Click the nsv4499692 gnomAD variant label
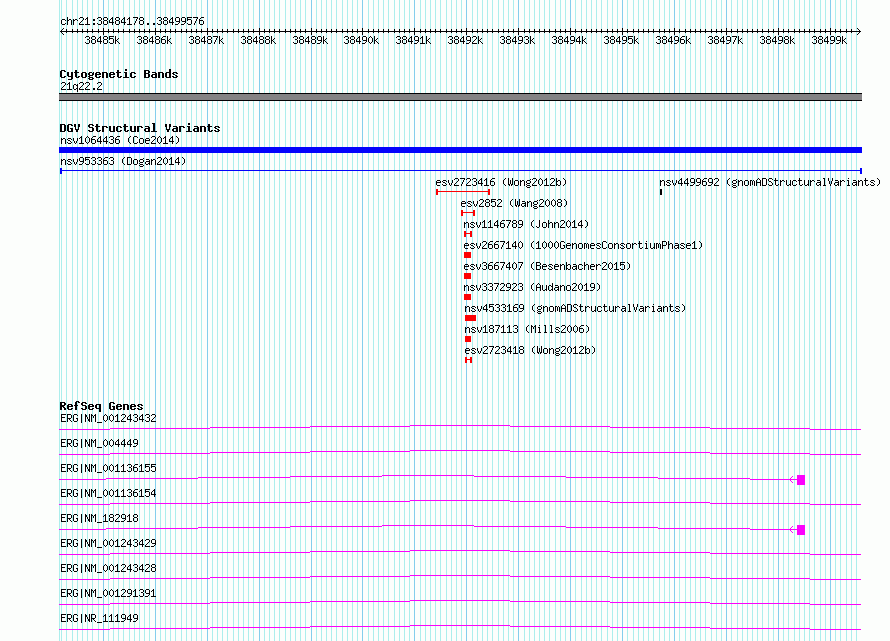 tap(770, 182)
